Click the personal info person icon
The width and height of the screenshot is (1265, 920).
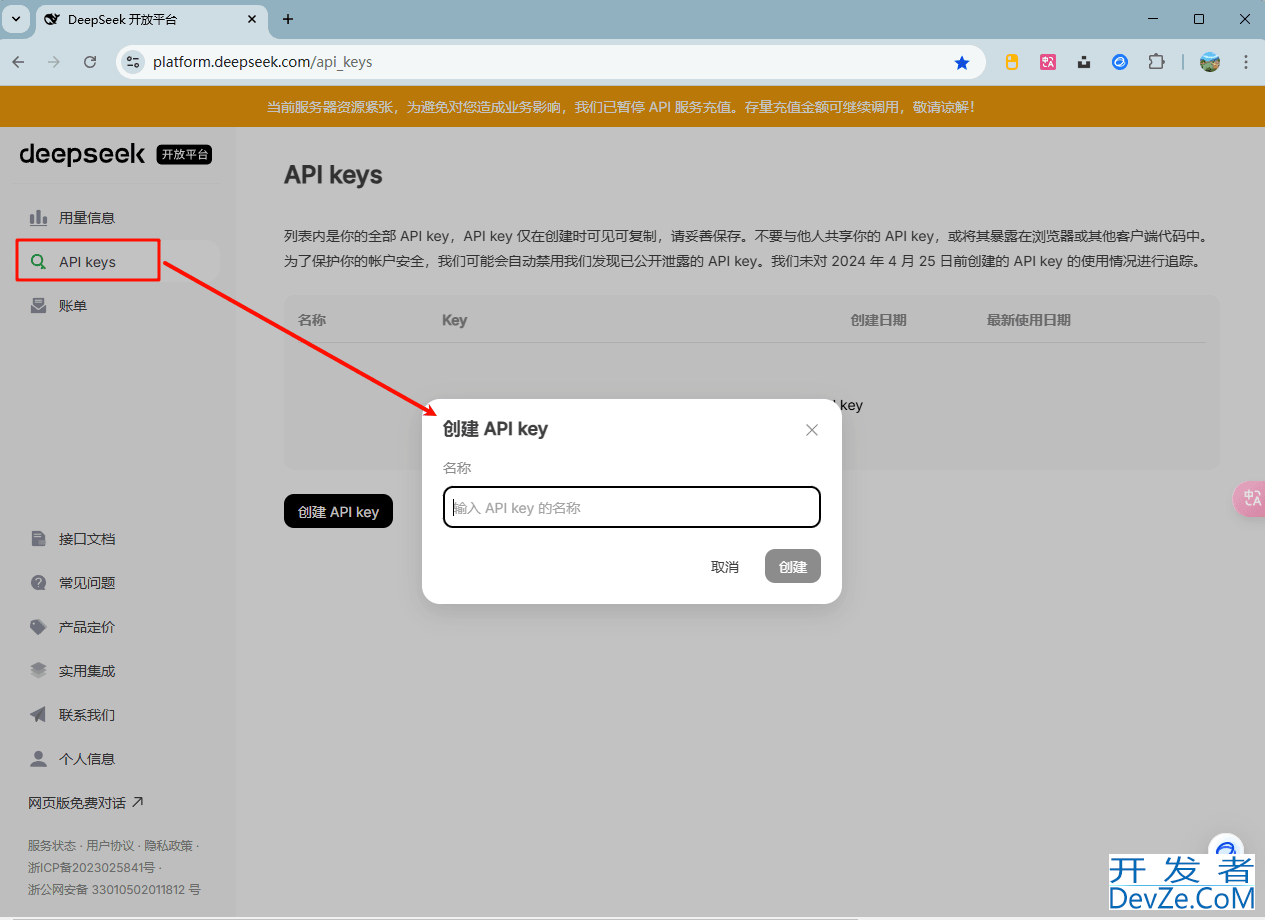[38, 759]
